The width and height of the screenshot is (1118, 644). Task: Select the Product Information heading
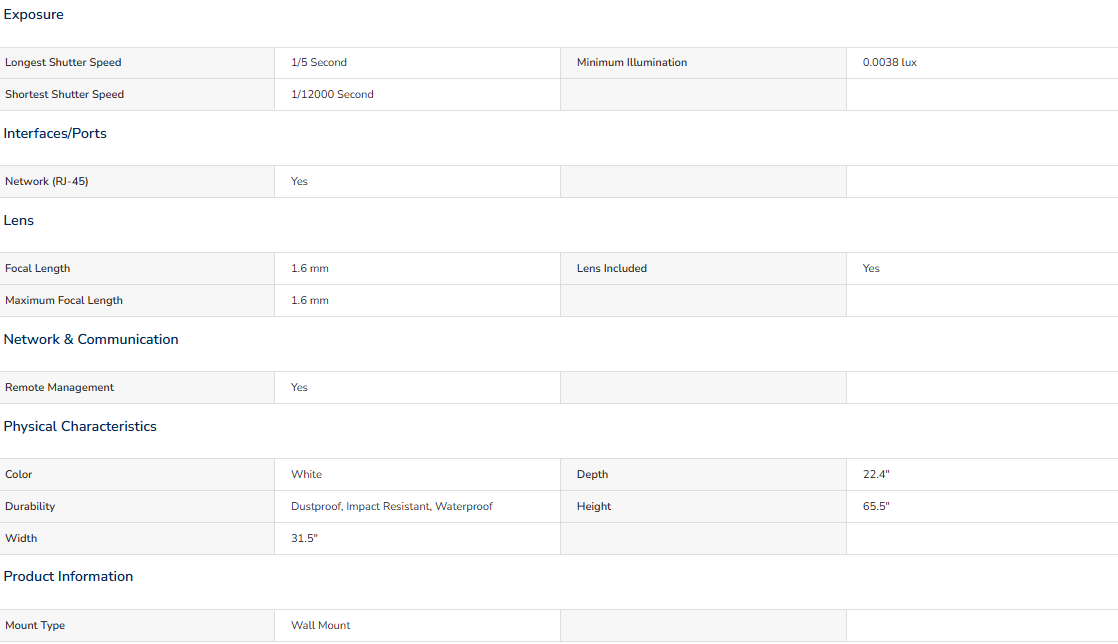(x=68, y=576)
